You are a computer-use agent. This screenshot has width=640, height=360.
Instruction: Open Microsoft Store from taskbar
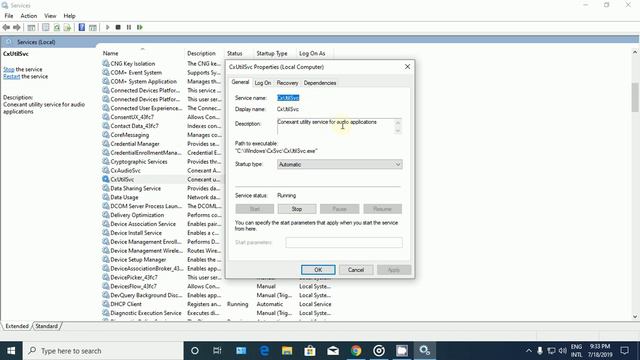click(310, 351)
